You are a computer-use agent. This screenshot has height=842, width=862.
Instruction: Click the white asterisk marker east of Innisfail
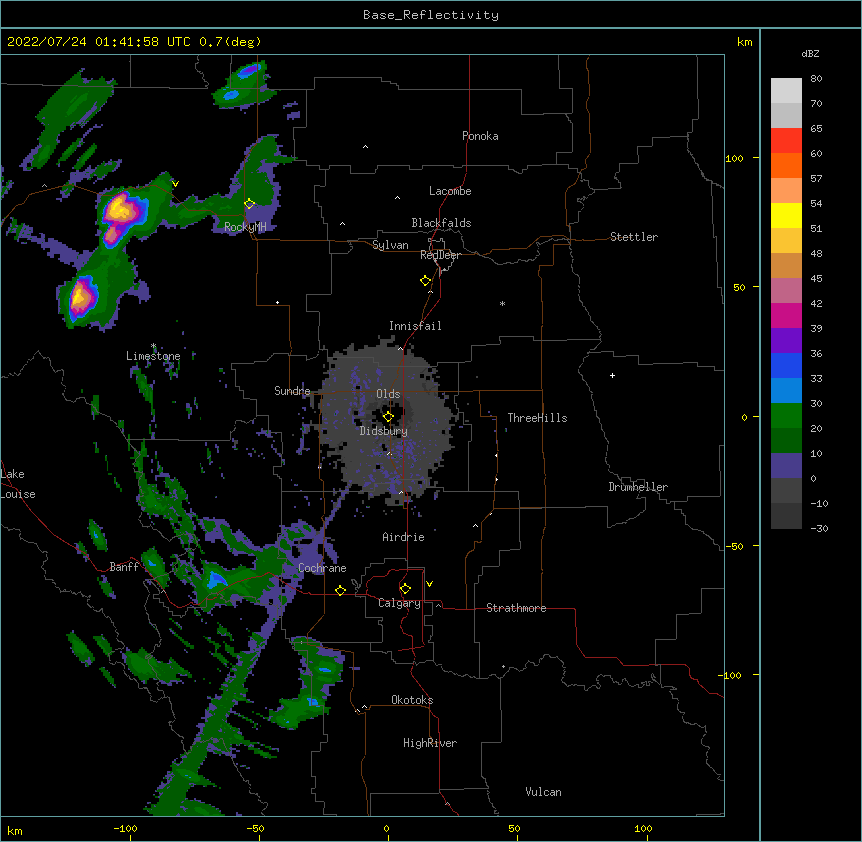coord(502,303)
